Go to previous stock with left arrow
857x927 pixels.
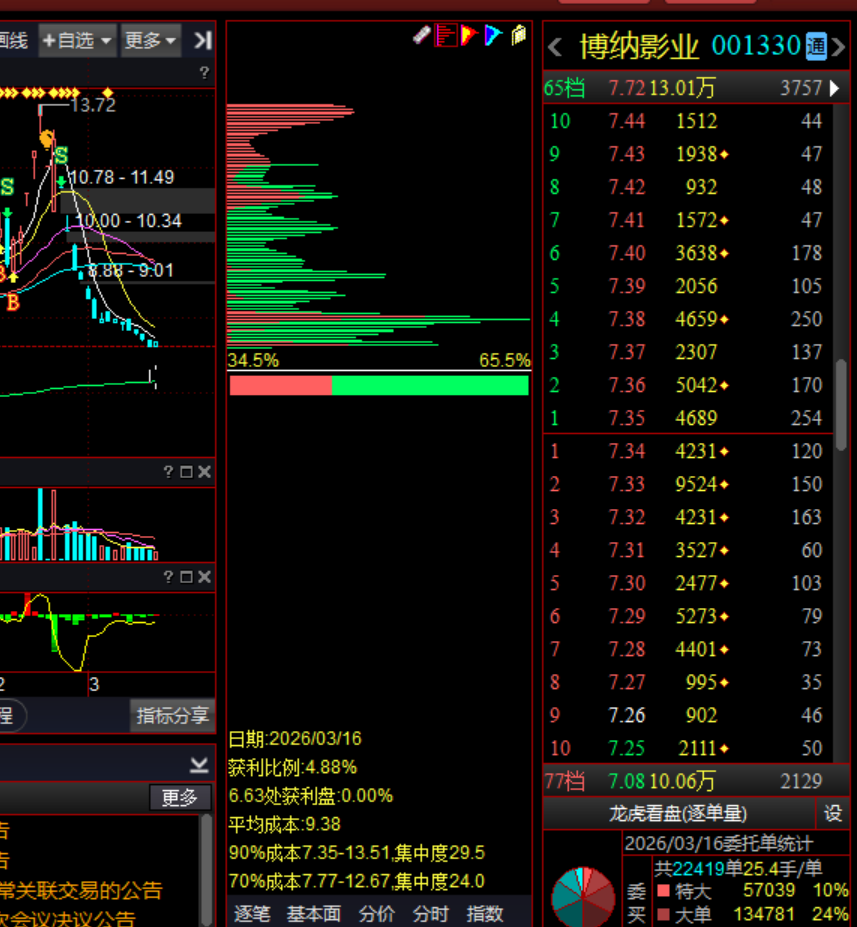click(555, 47)
